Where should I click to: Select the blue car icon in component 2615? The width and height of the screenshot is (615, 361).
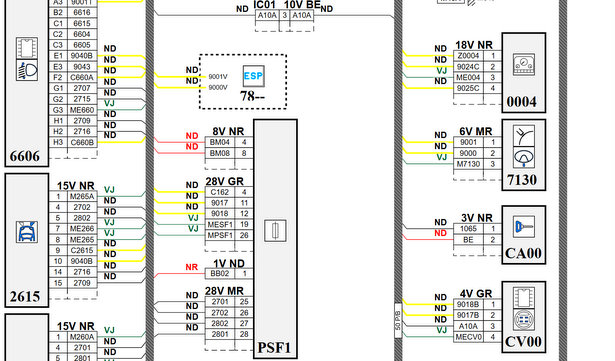pos(27,232)
